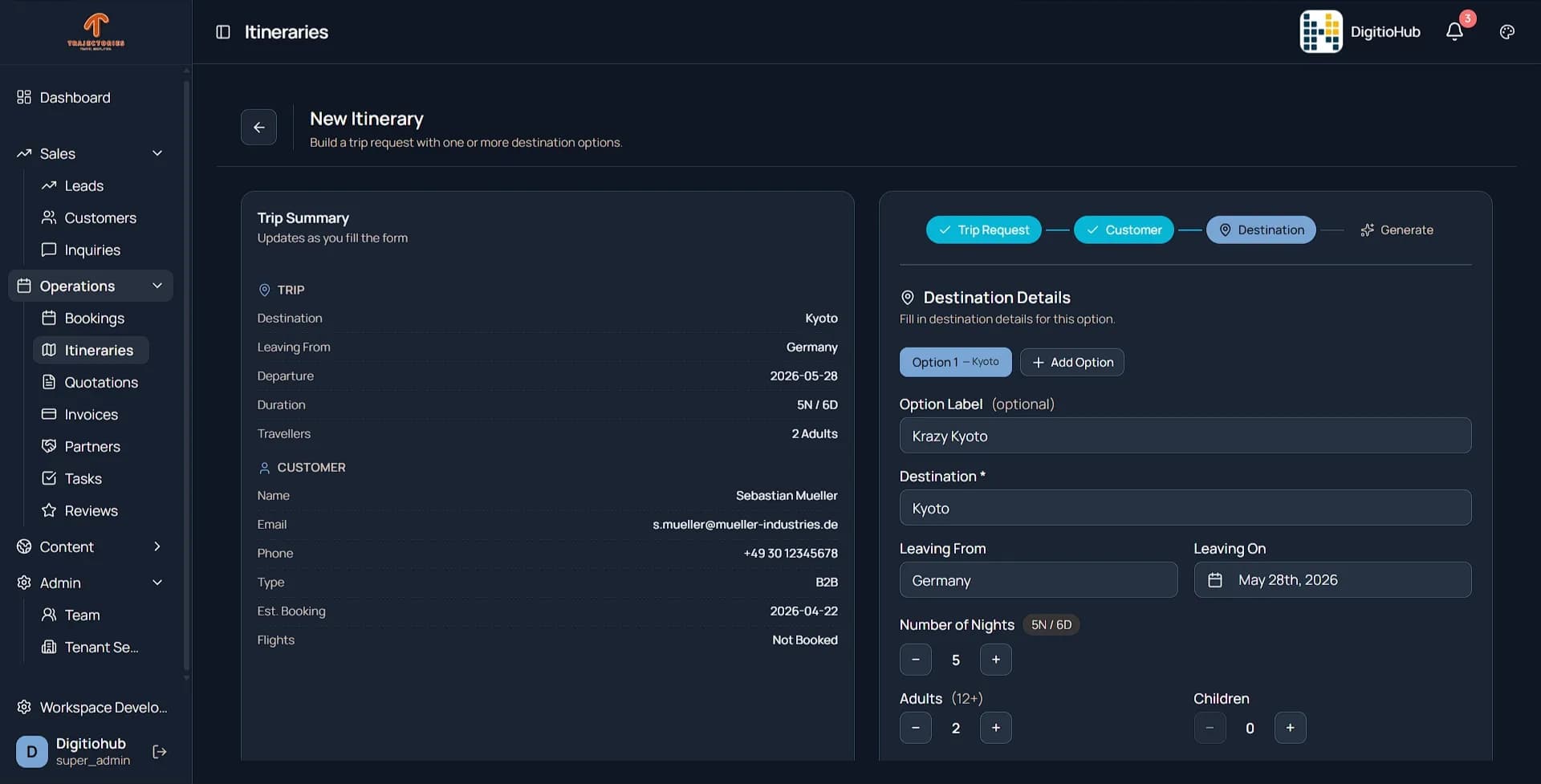Click the name Sebastian Mueller
1541x784 pixels.
[x=787, y=495]
